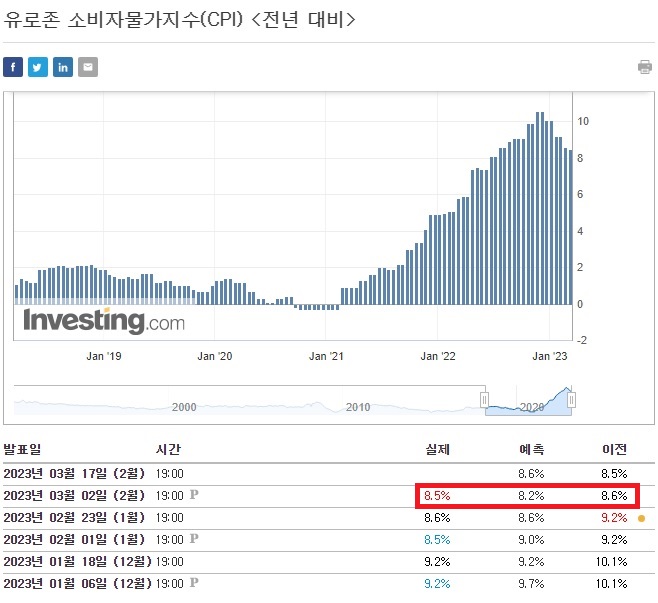The image size is (658, 603).
Task: Click 19:00 time in 02월 23일 row
Action: tap(170, 518)
